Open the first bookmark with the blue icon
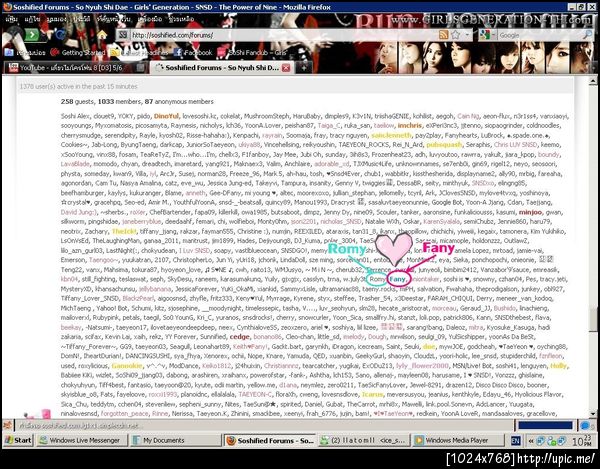 (24, 52)
